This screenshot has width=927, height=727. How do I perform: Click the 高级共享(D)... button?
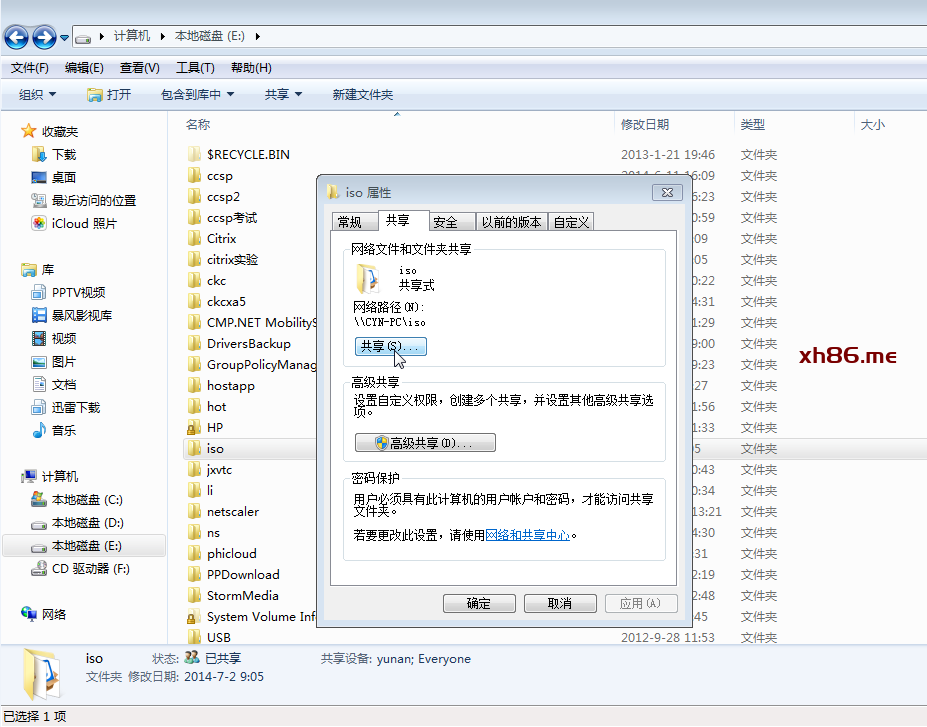425,443
